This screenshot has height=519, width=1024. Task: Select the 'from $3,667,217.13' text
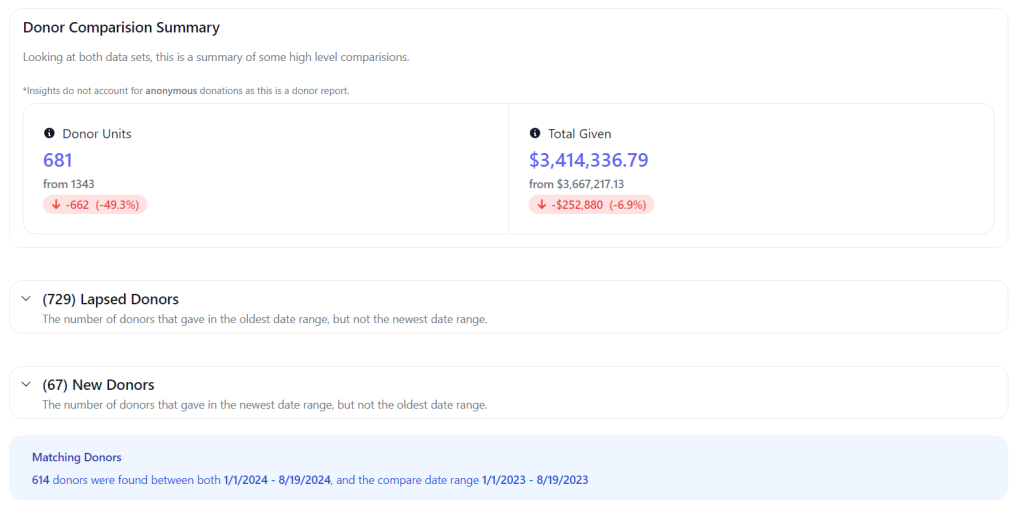pos(577,184)
